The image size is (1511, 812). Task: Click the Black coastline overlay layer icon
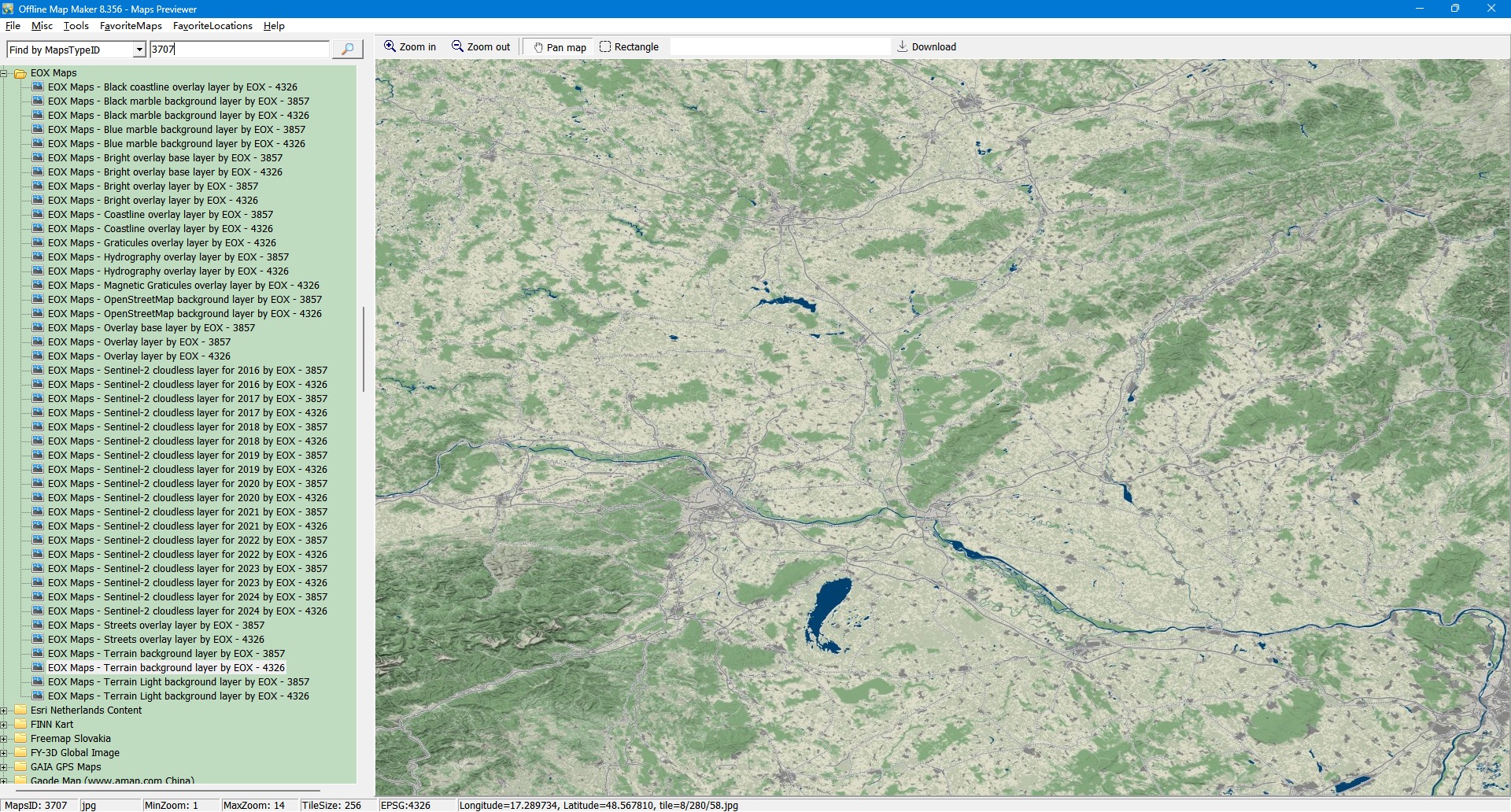38,87
